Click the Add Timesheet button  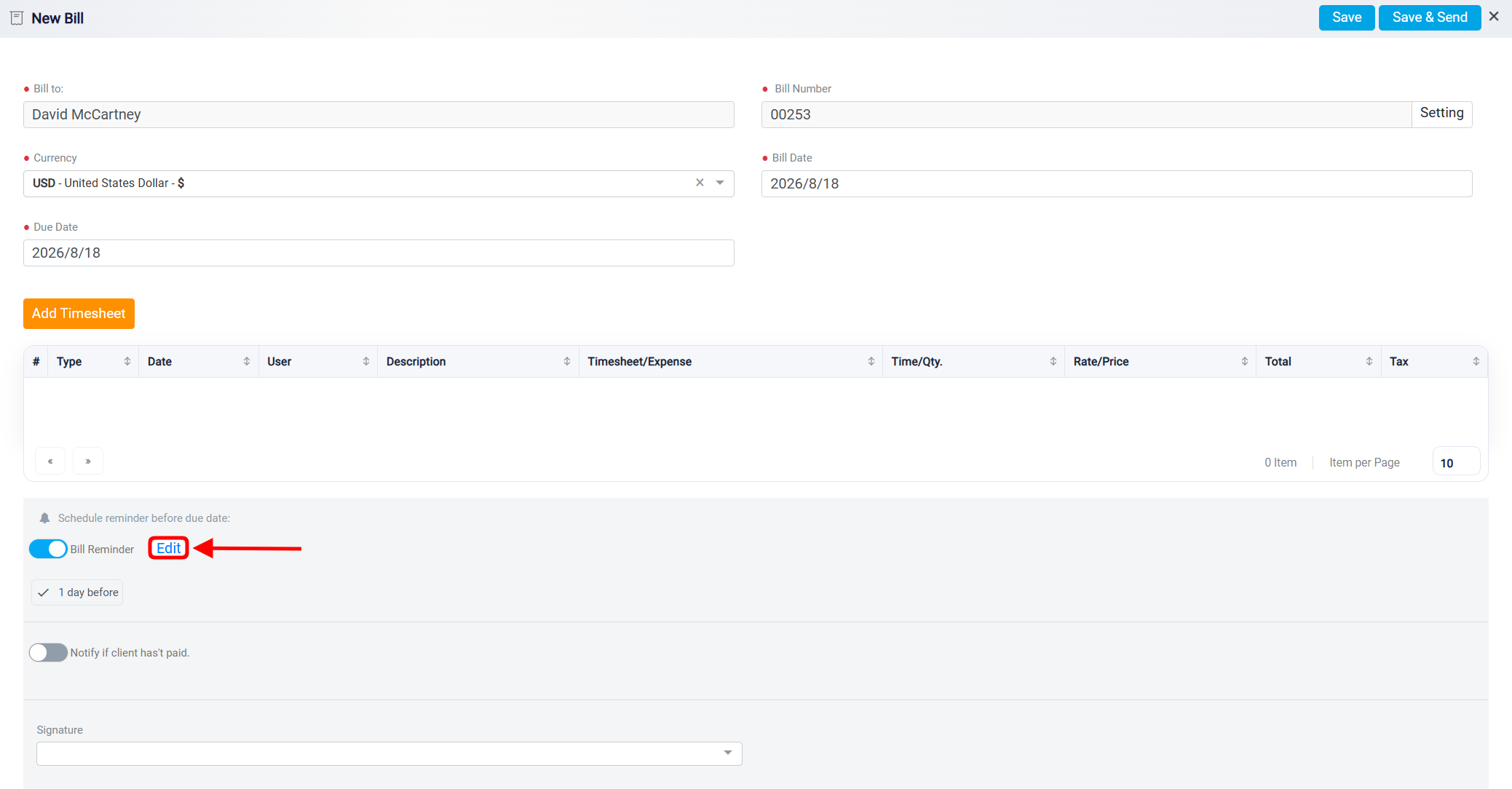[79, 314]
